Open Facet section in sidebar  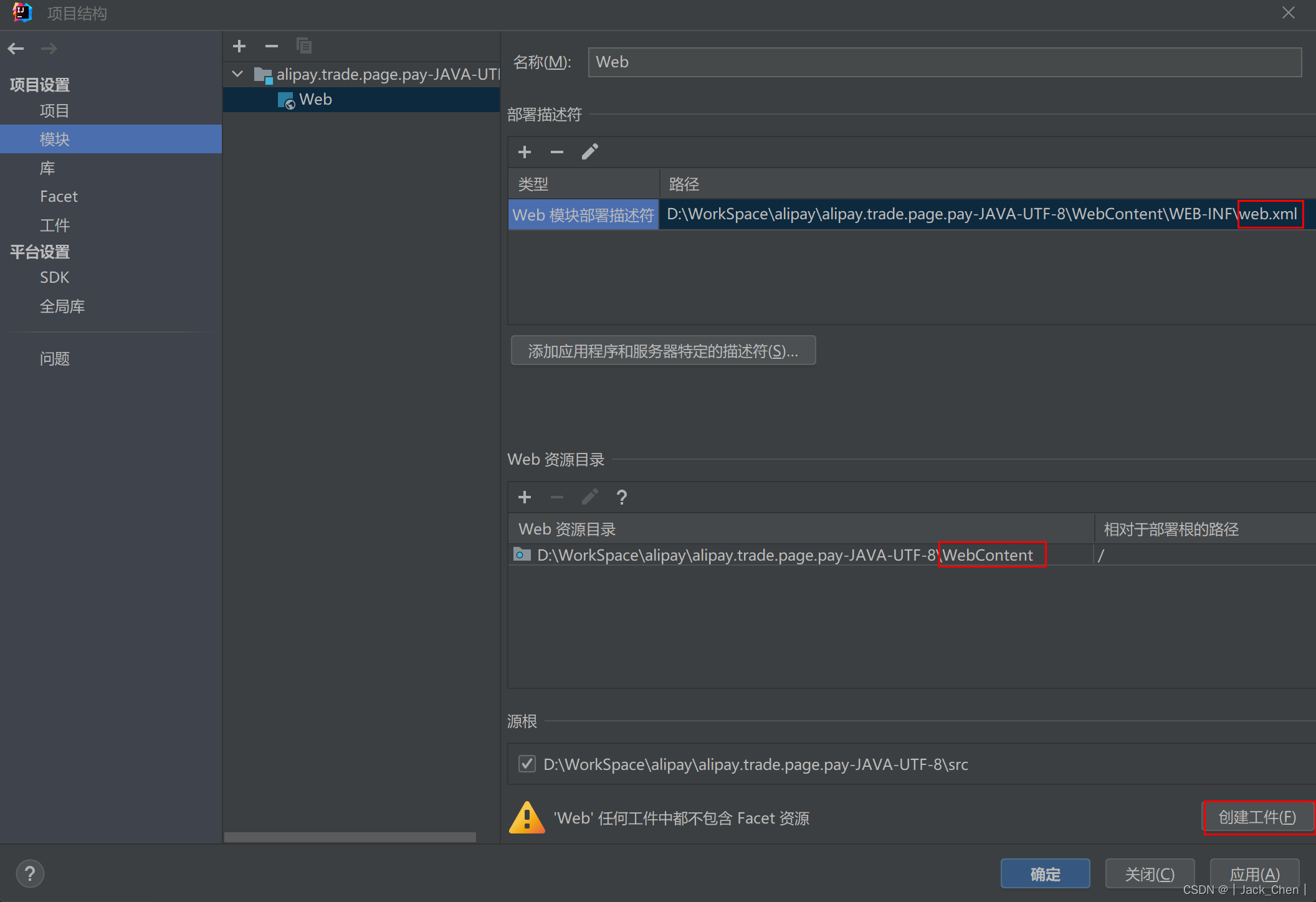click(59, 197)
